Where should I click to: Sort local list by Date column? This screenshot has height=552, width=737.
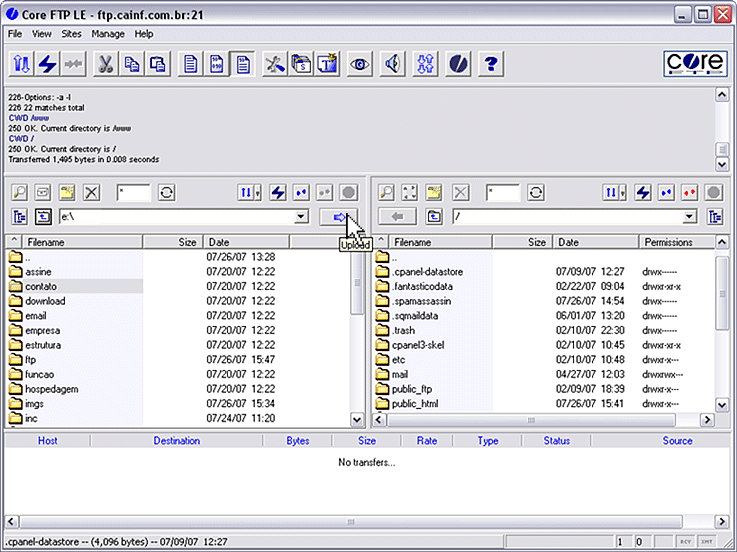click(246, 242)
